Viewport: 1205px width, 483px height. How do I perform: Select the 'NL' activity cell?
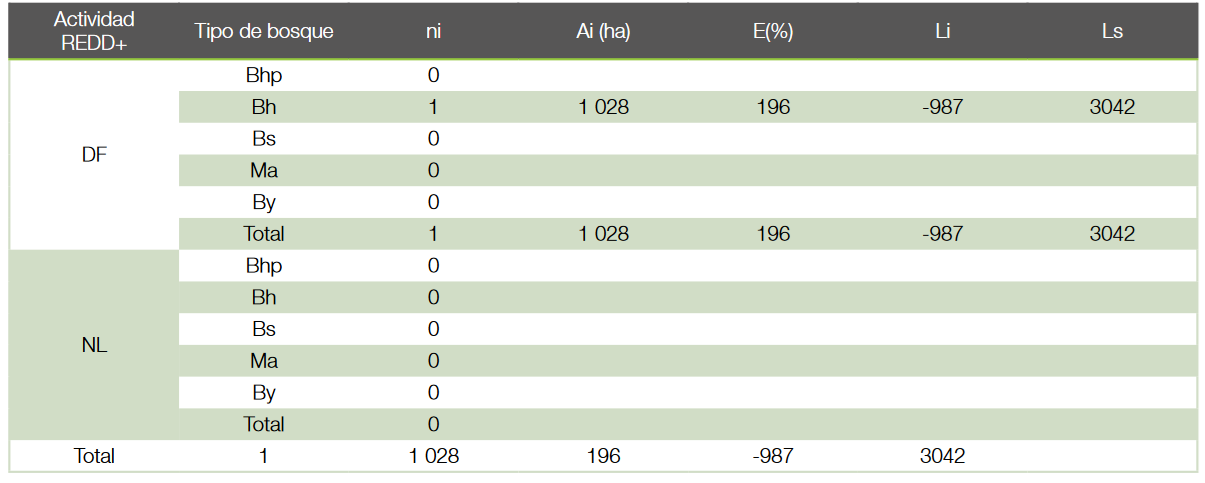[94, 346]
